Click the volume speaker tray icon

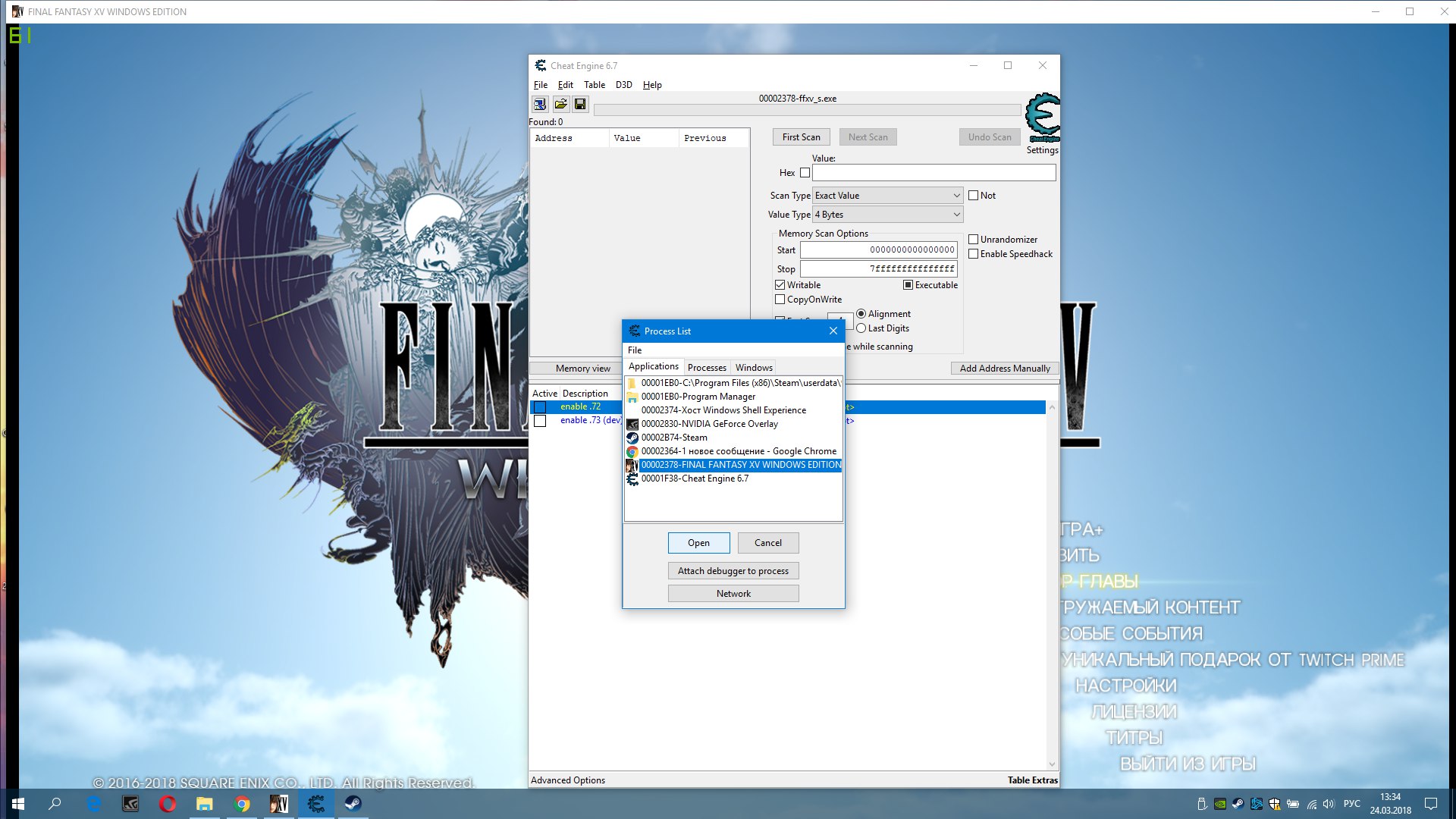[x=1329, y=804]
